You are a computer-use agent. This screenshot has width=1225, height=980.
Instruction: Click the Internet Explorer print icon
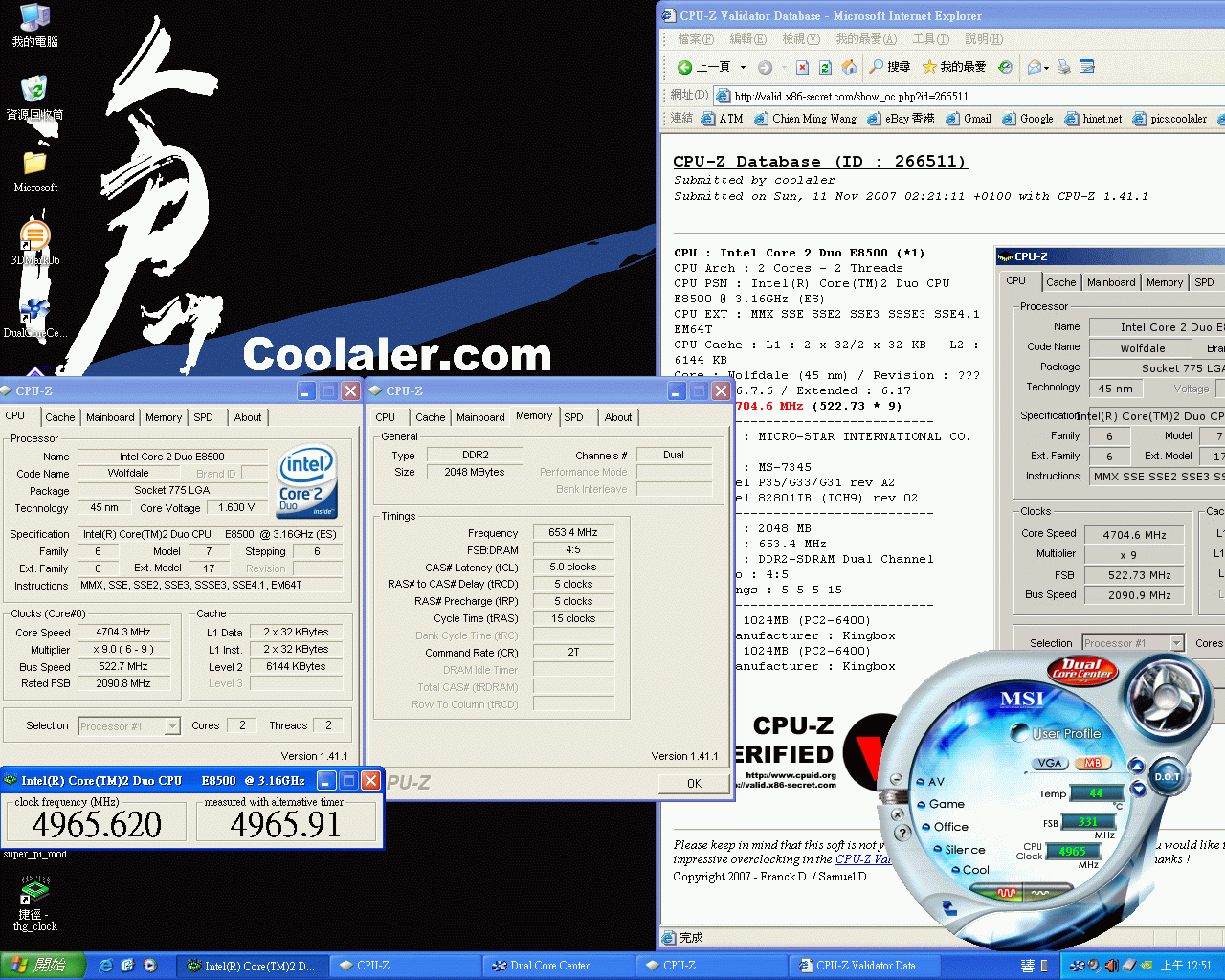tap(1063, 67)
